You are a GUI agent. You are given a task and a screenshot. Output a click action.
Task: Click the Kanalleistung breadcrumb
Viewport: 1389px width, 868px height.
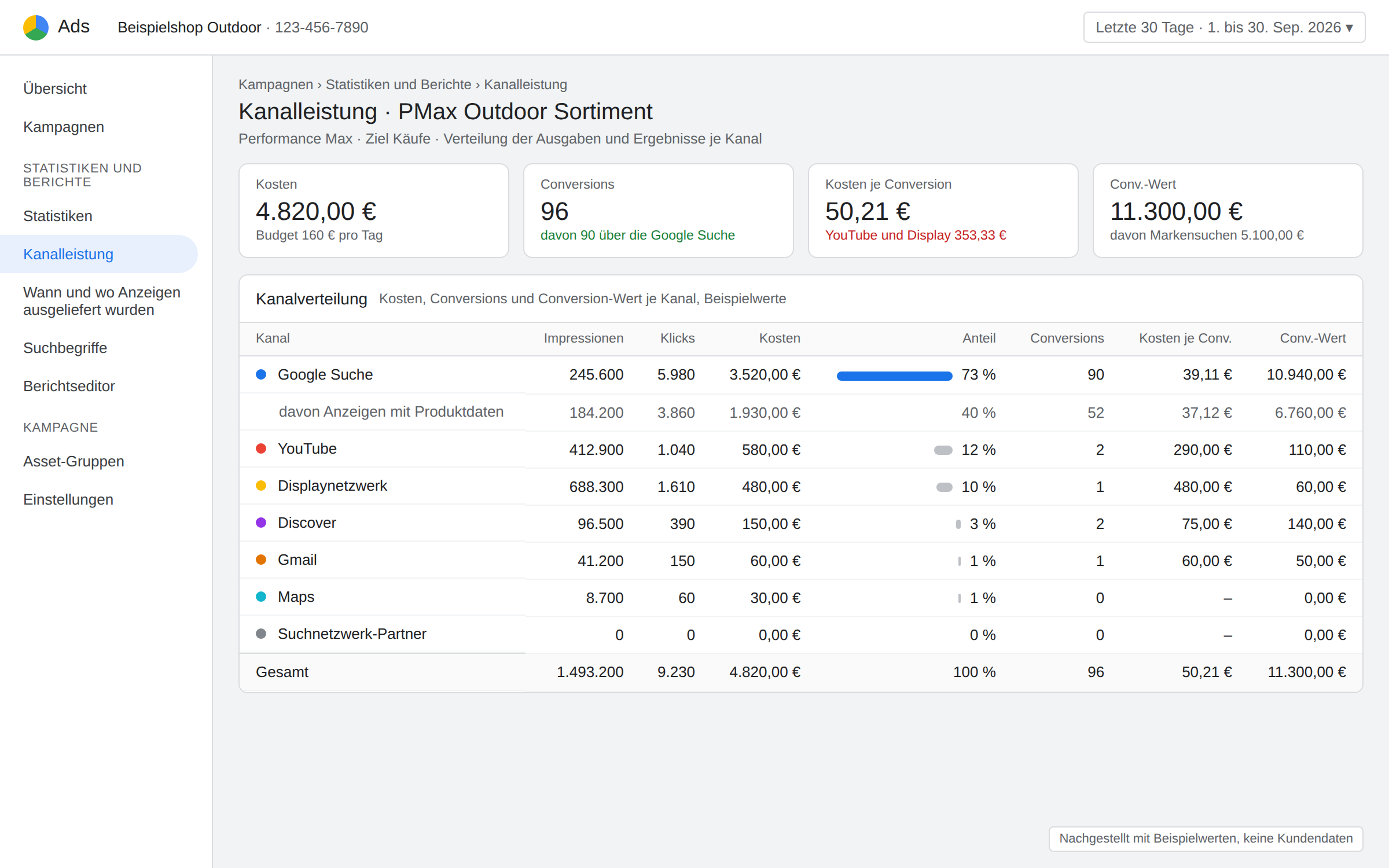(x=526, y=84)
